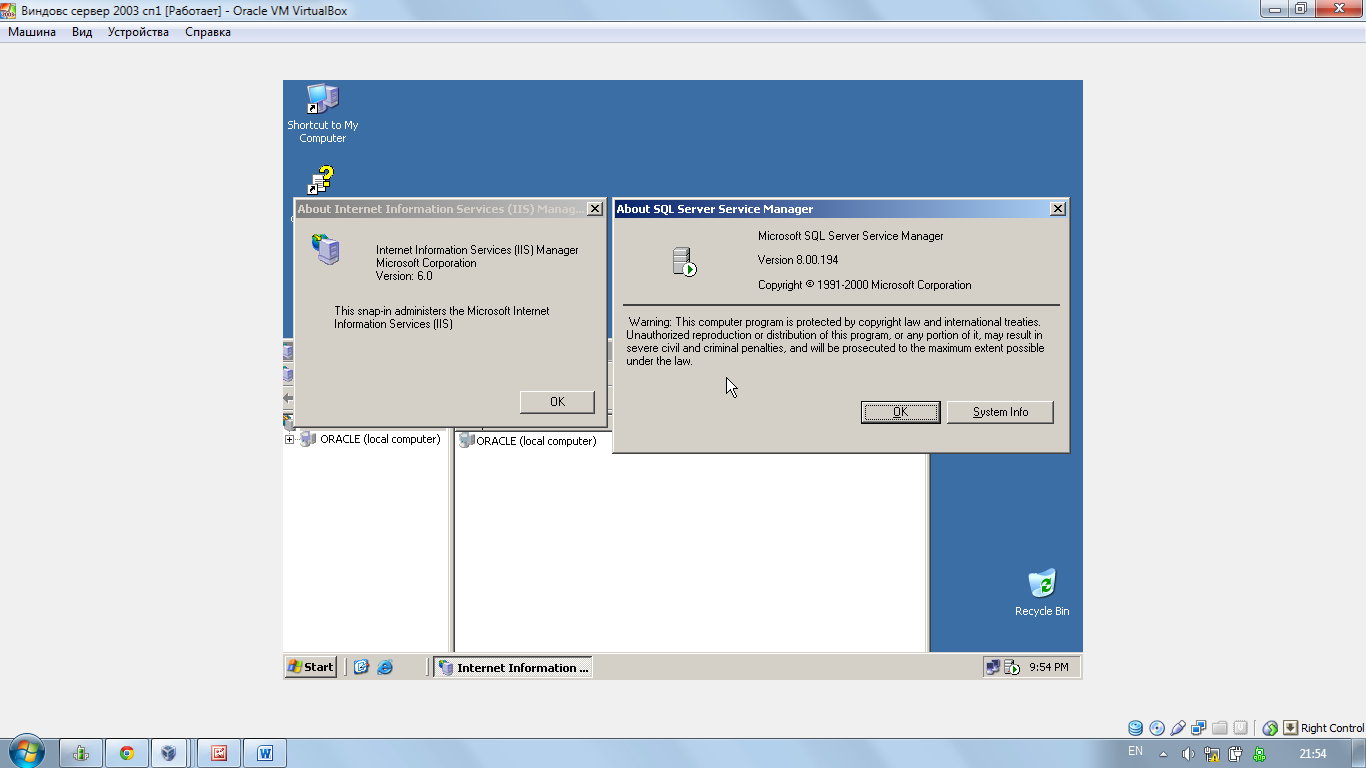The width and height of the screenshot is (1366, 768).
Task: Click the VirtualBox shared folders indicator
Action: (x=1219, y=728)
